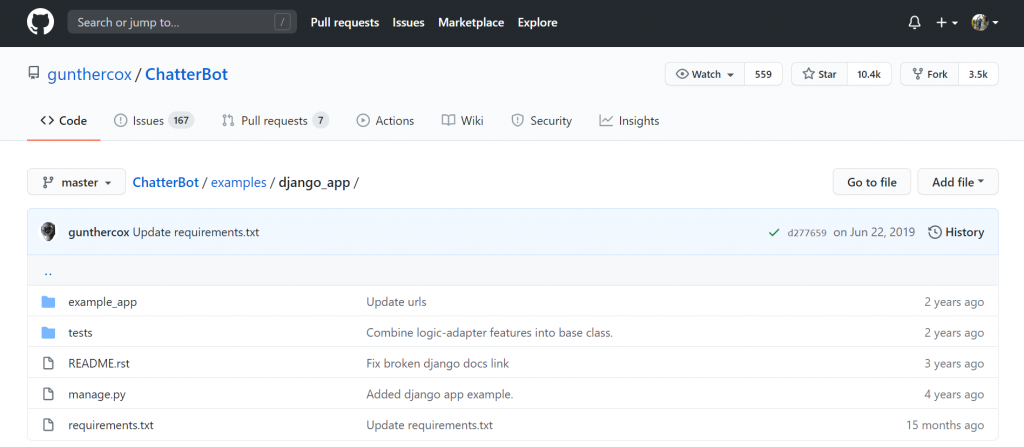This screenshot has height=447, width=1024.
Task: Open the Actions tab
Action: point(385,121)
